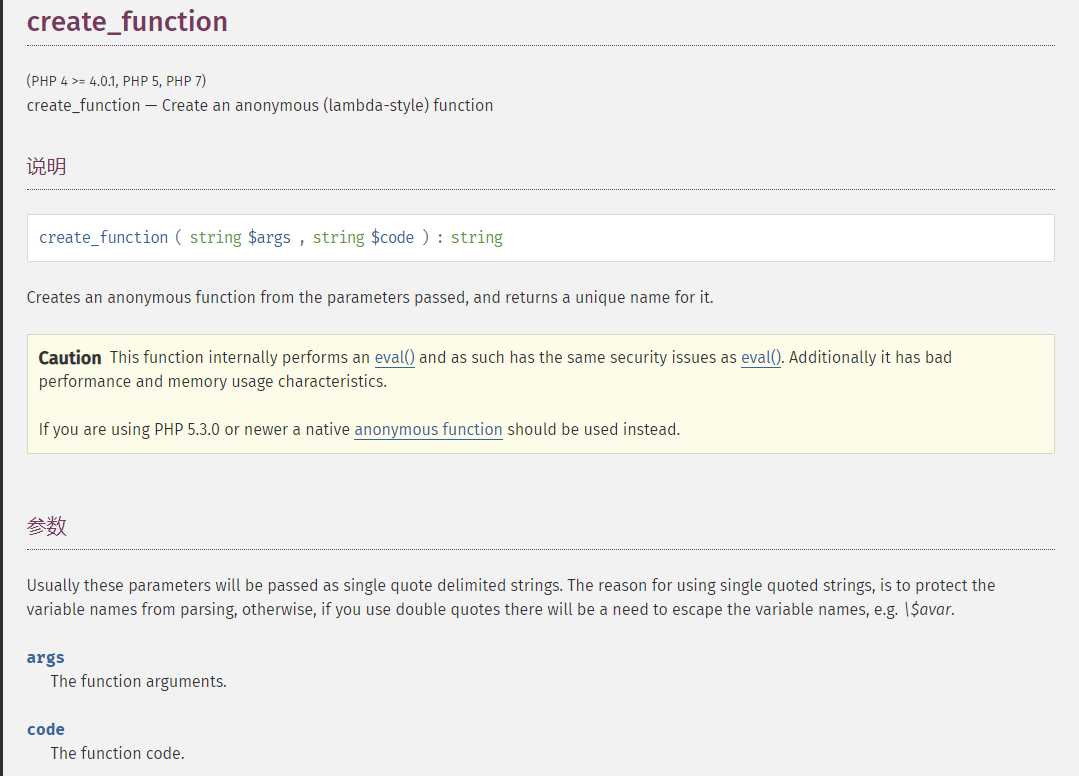1079x776 pixels.
Task: Click the 说明 section heading
Action: (x=46, y=167)
